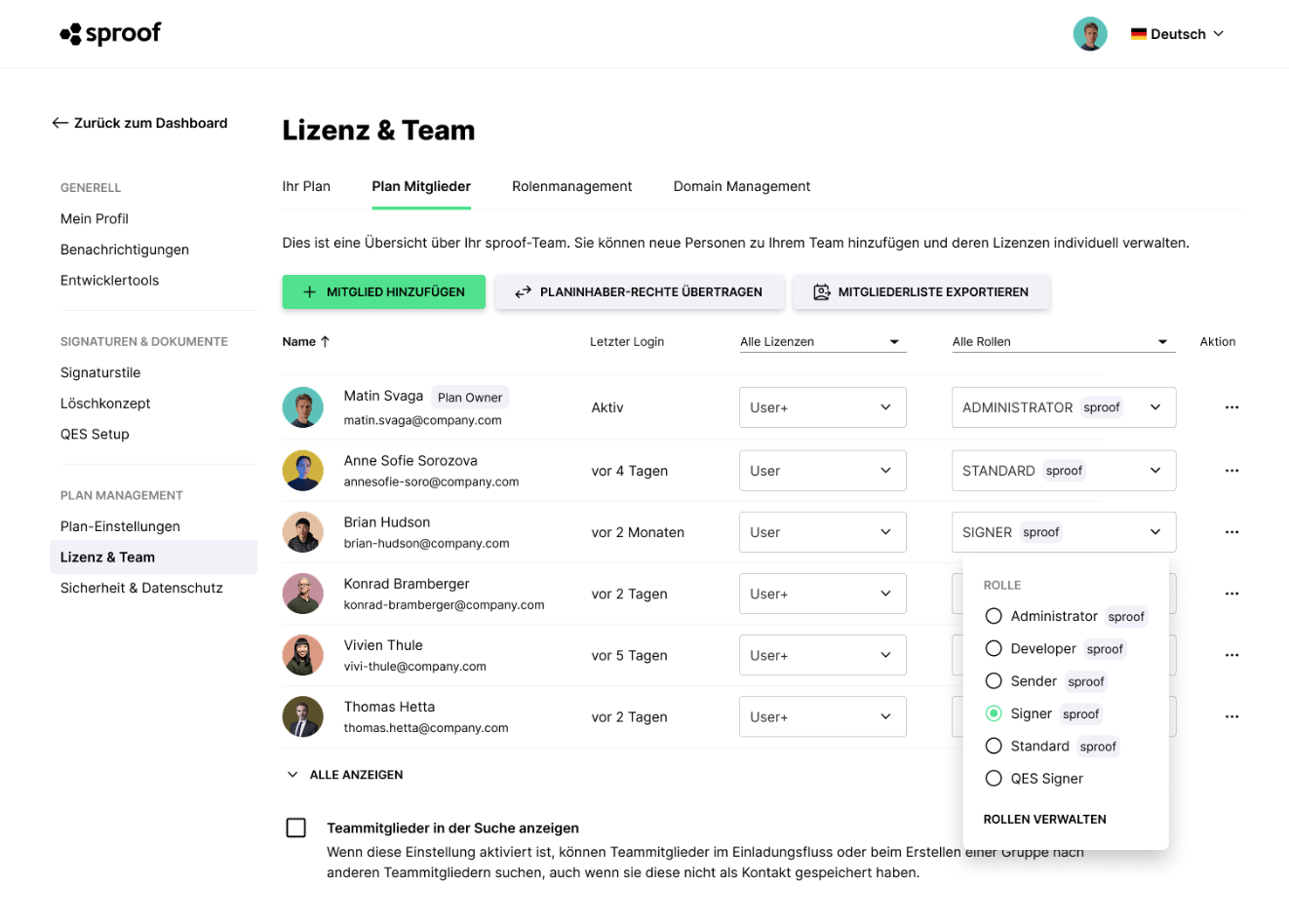Open the user profile avatar menu
This screenshot has width=1289, height=924.
pyautogui.click(x=1090, y=34)
